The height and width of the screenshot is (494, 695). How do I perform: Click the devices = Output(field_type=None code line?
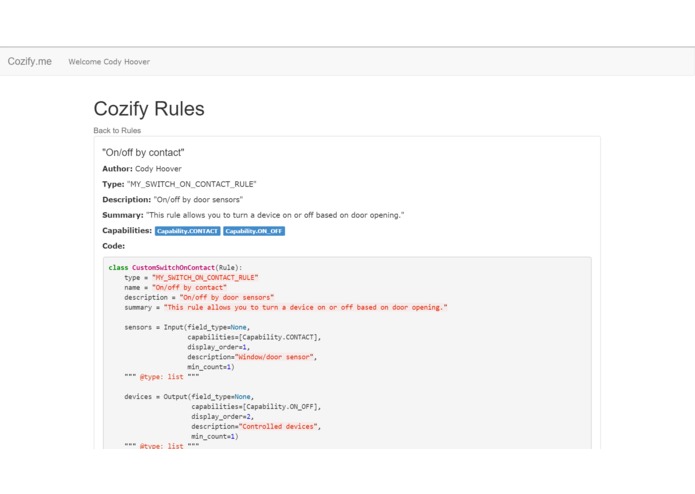click(x=189, y=397)
